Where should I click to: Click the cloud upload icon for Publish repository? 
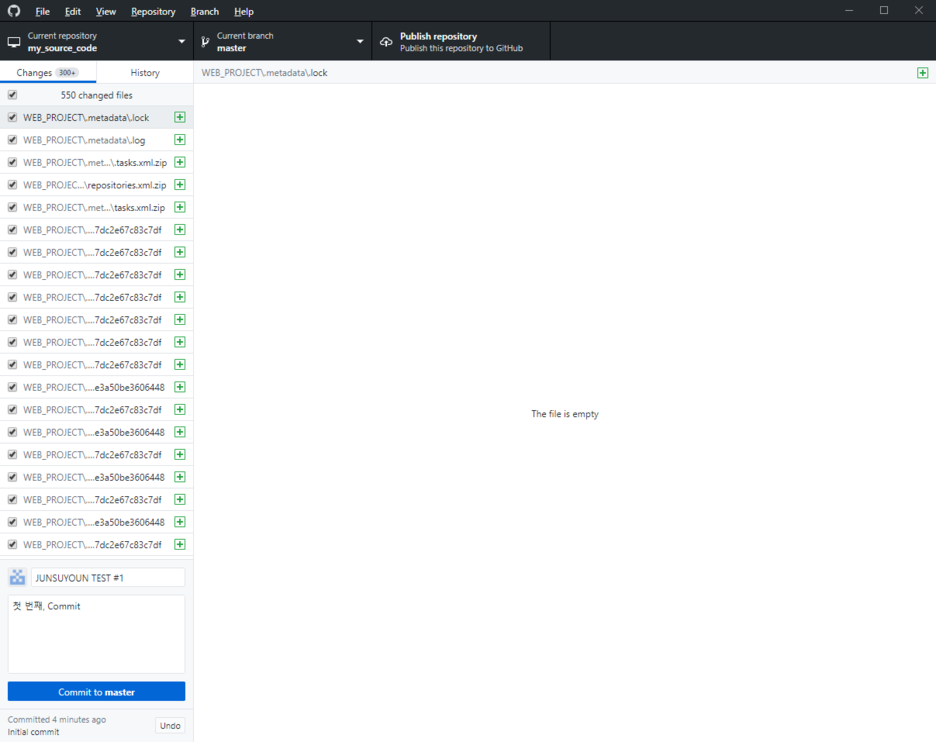[x=385, y=41]
